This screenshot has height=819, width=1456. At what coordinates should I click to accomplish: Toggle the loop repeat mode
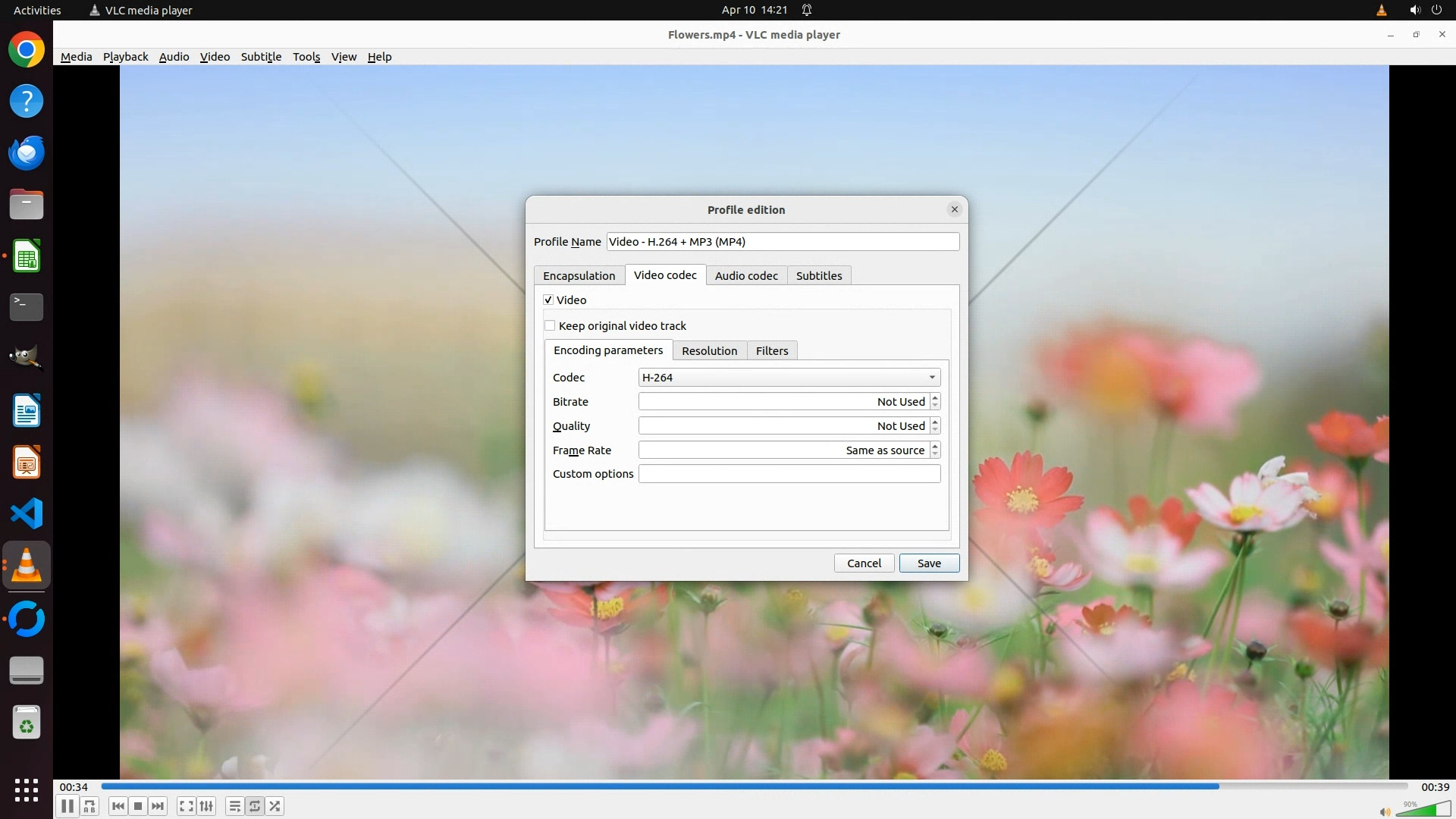[255, 806]
